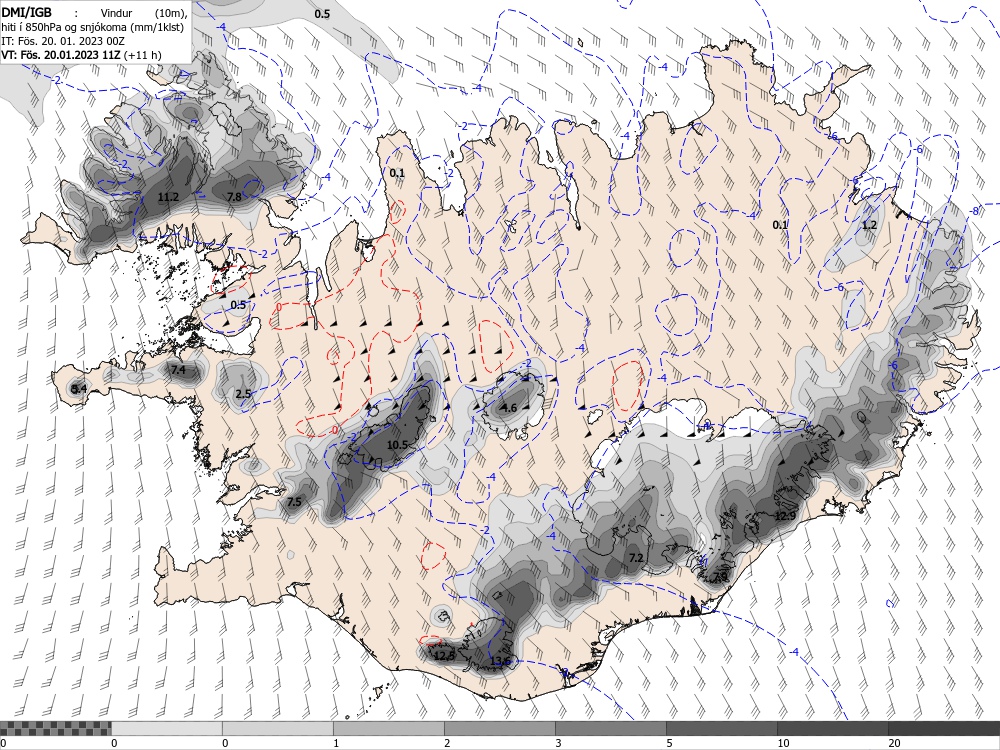Click the 4.6 snowfall value on the glacier
1000x750 pixels.
point(509,408)
